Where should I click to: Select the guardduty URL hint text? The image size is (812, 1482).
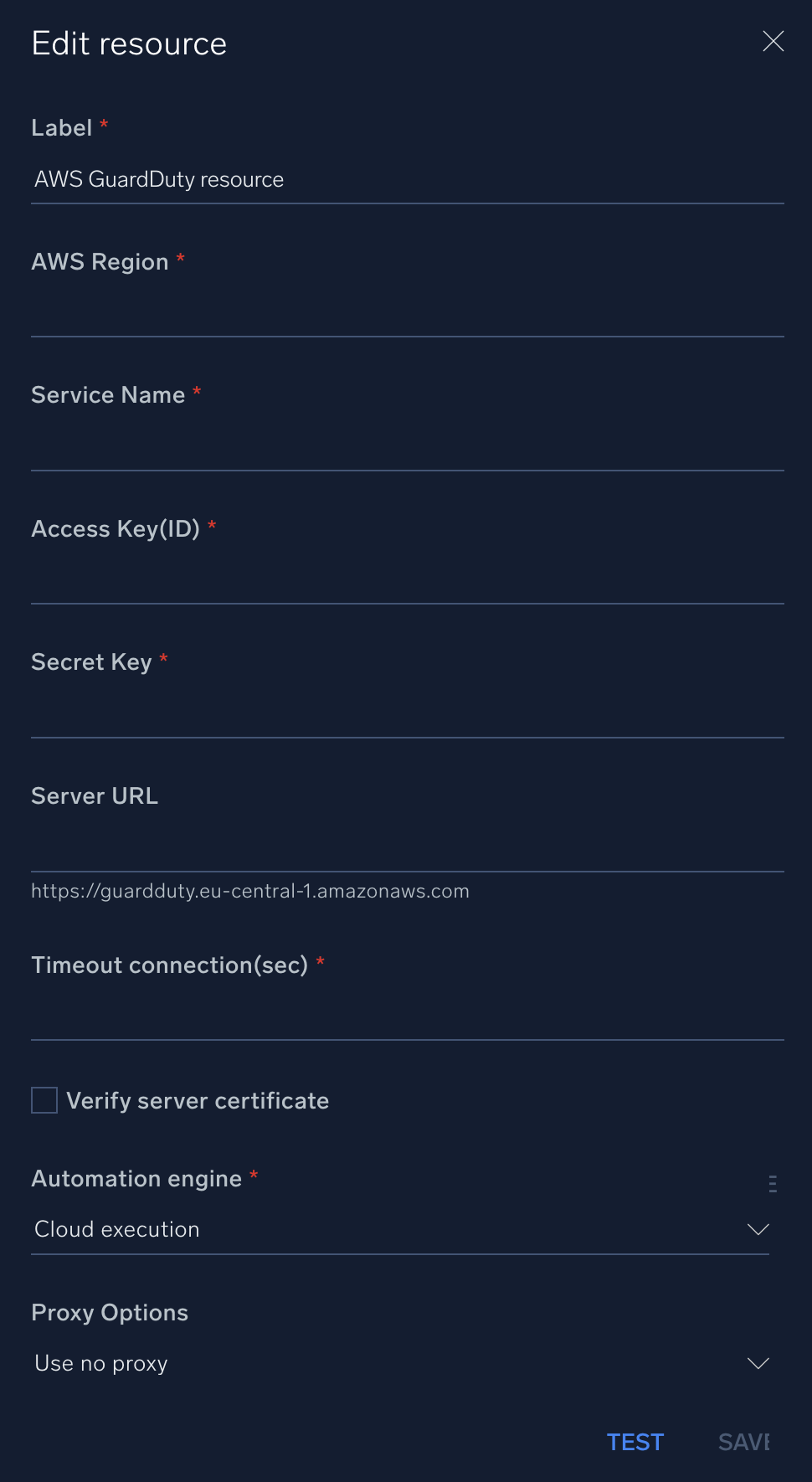[x=249, y=890]
